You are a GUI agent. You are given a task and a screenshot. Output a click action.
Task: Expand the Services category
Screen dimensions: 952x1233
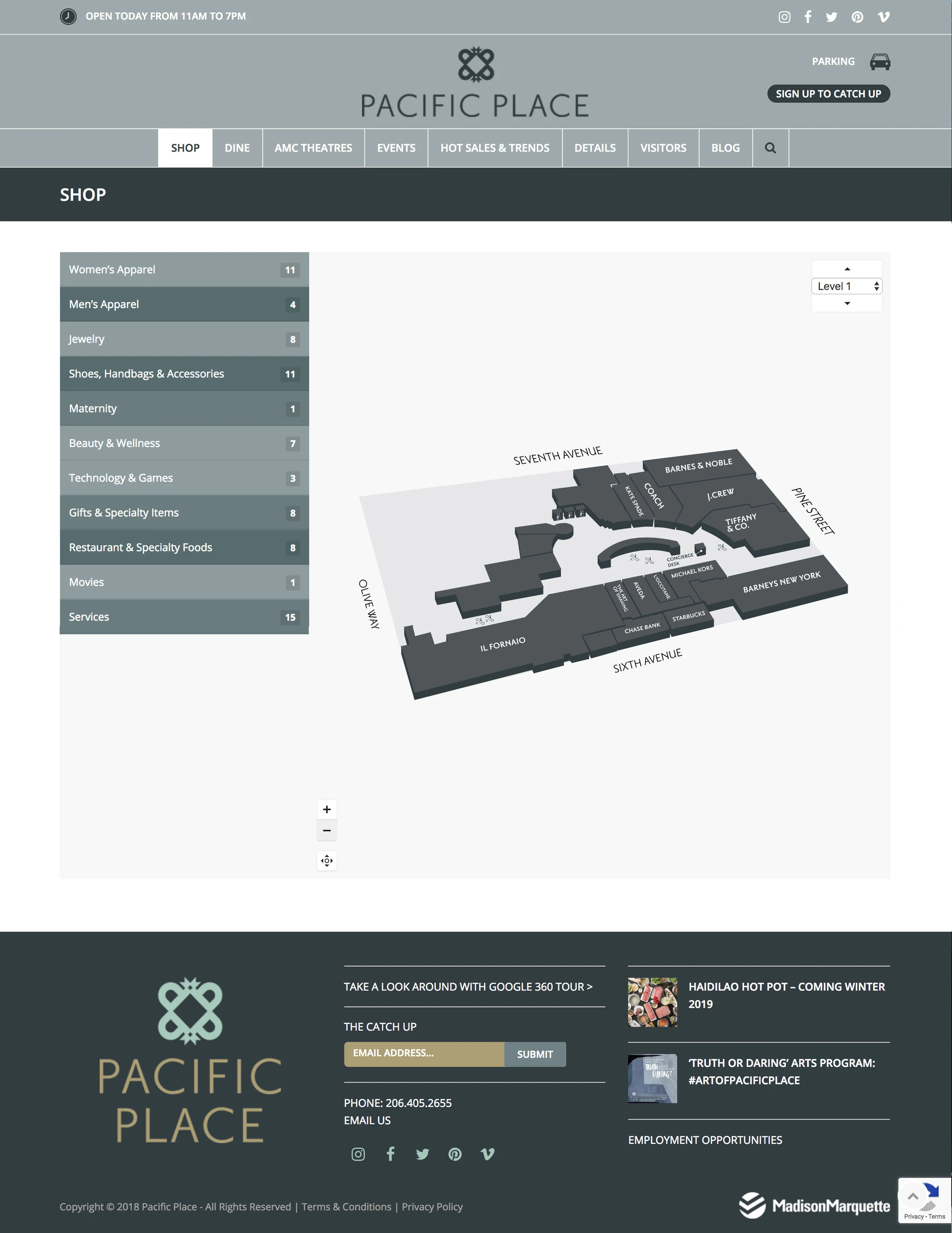click(184, 617)
